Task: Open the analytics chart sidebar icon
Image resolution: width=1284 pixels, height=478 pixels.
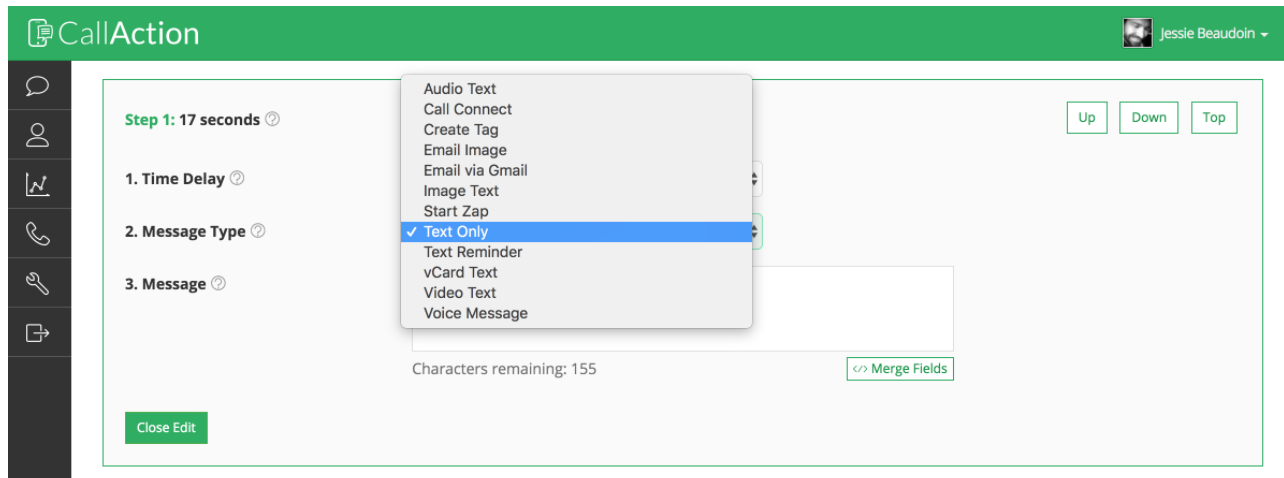Action: click(38, 184)
